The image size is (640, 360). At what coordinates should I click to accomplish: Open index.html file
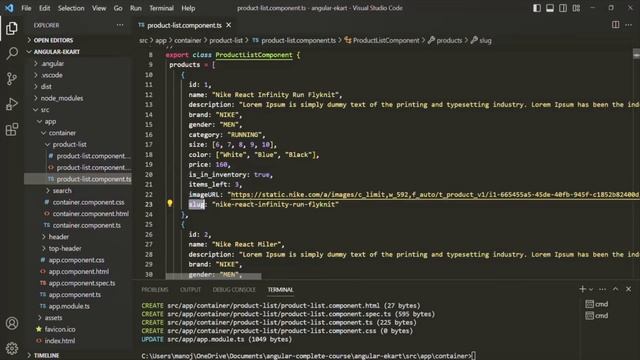(x=60, y=341)
